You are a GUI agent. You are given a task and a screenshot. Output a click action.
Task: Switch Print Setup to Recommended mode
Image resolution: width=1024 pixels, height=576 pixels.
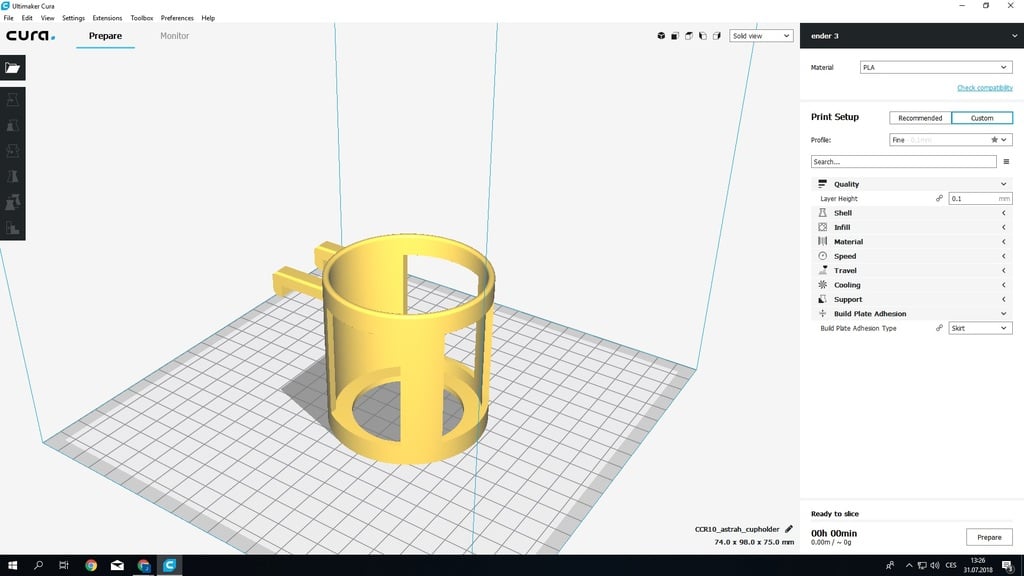coord(920,118)
